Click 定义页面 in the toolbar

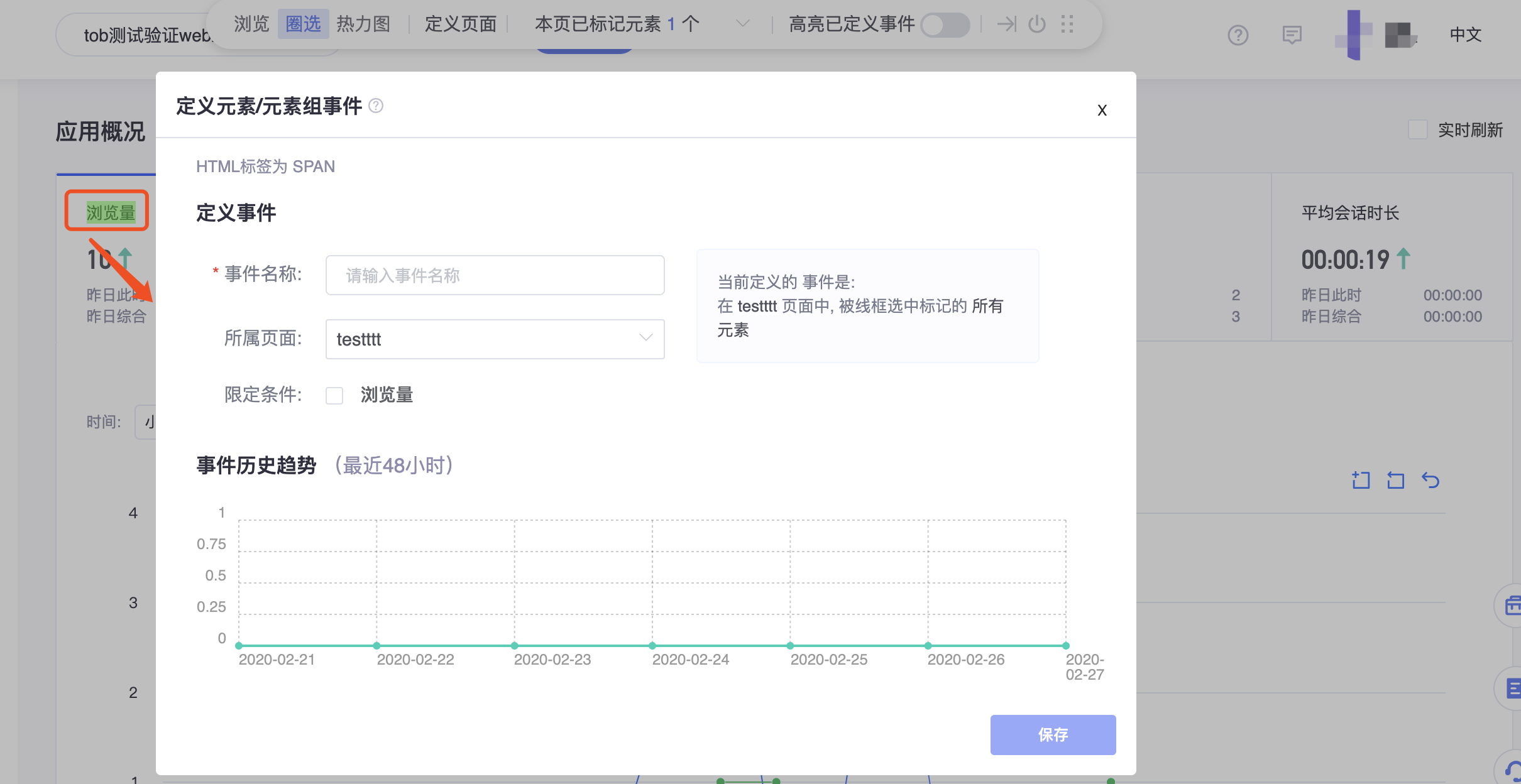point(461,24)
